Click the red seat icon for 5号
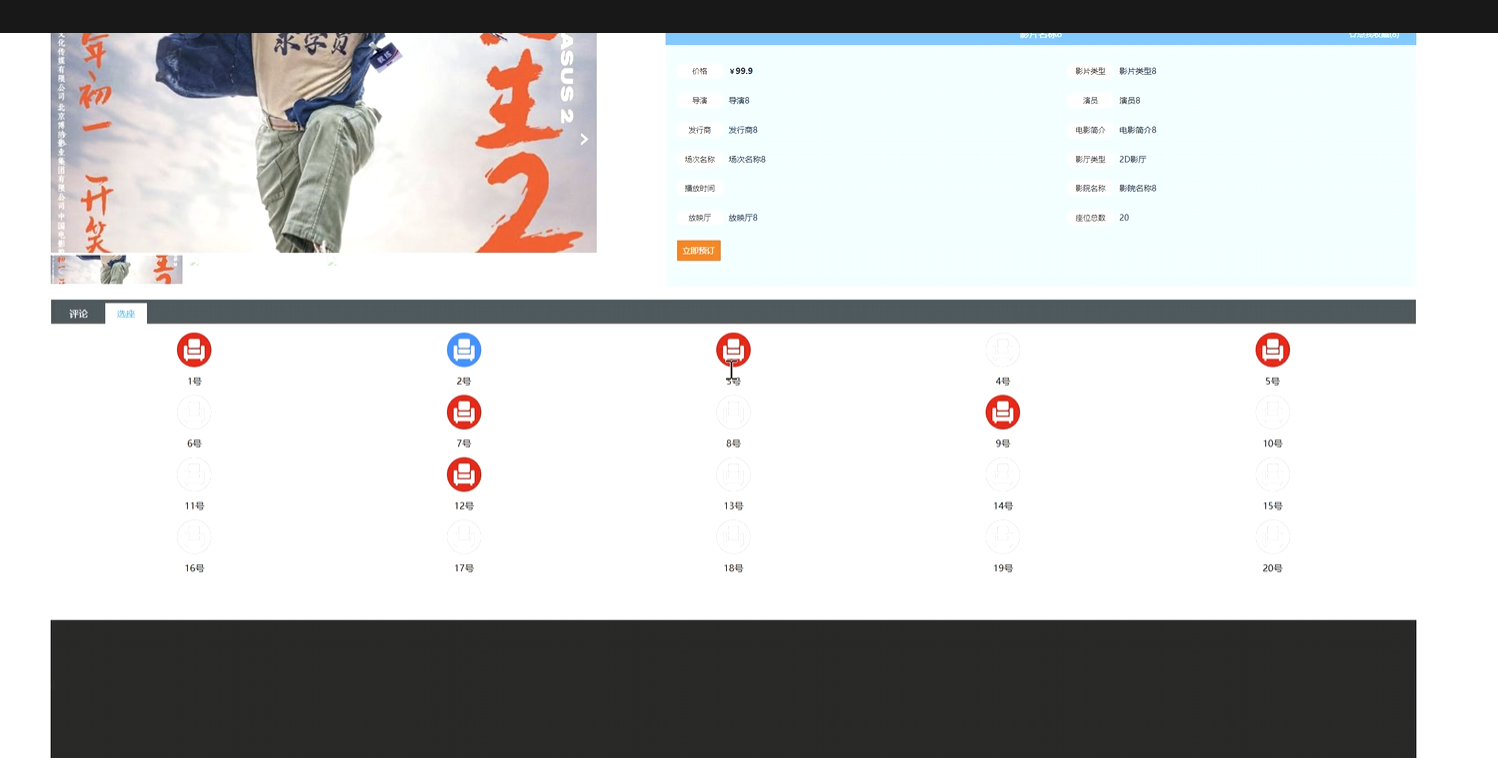Screen dimensions: 1498x758 1273,350
